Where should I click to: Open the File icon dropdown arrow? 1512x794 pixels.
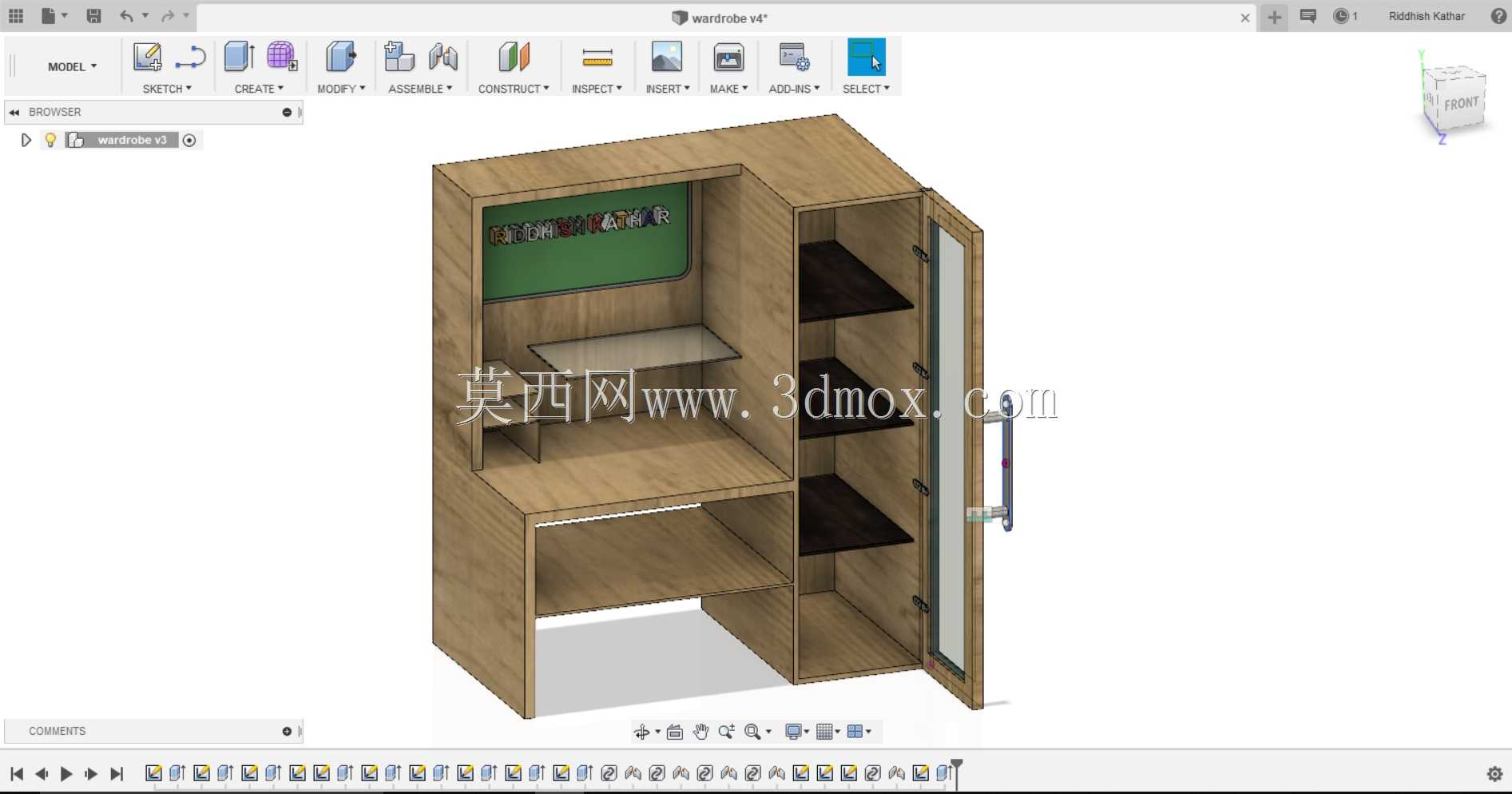[x=65, y=15]
